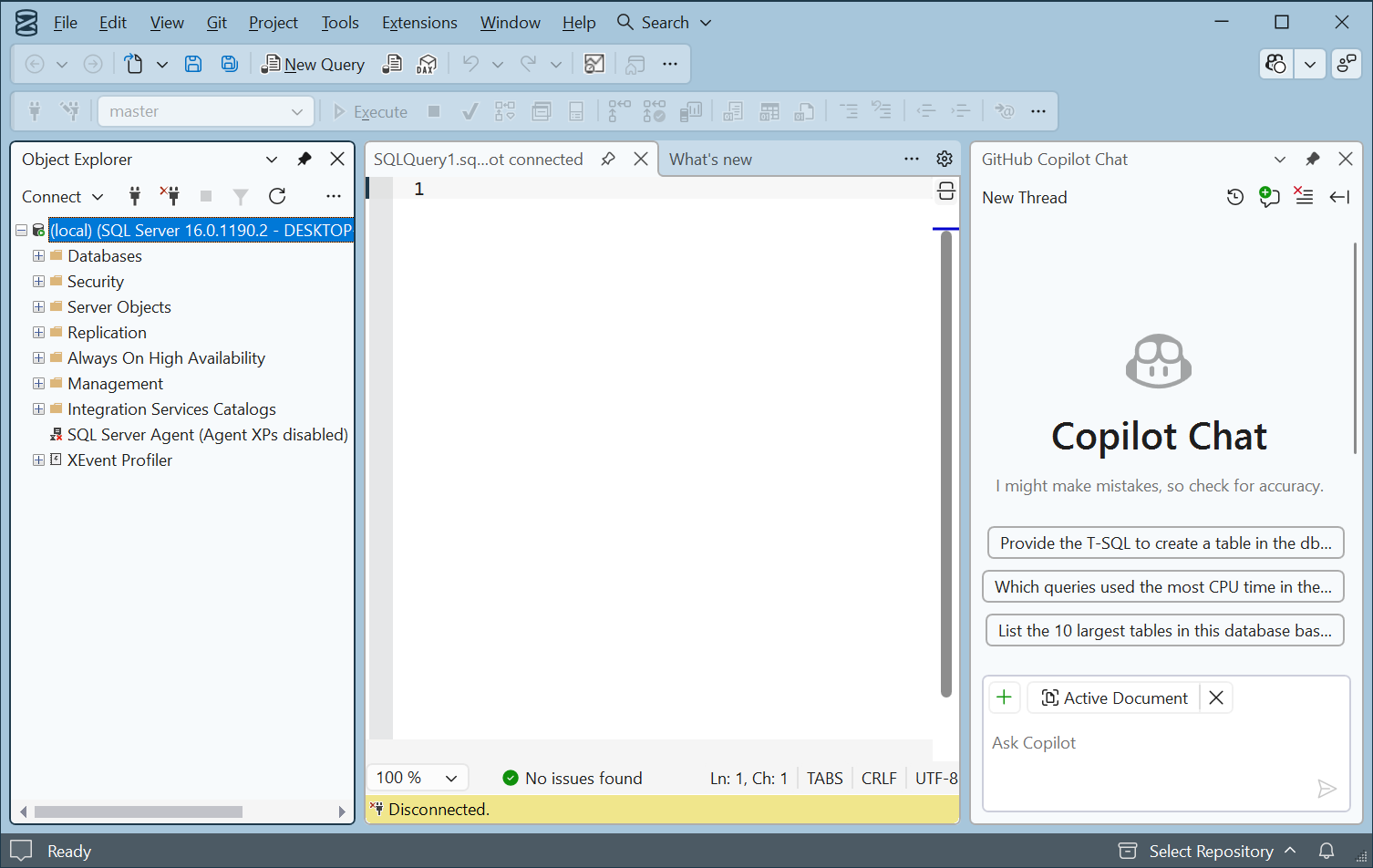This screenshot has width=1373, height=868.
Task: Click the split editor icon above the scrollbar
Action: tap(946, 191)
